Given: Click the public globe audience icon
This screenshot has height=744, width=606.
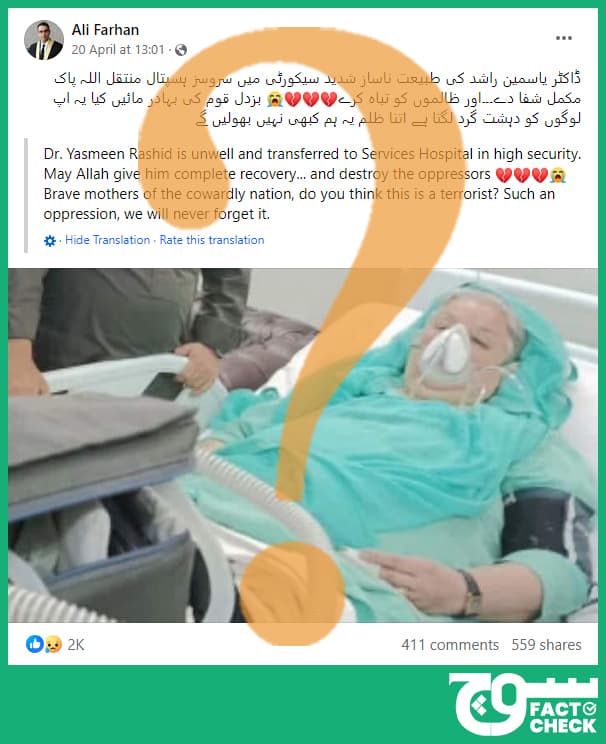Looking at the screenshot, I should [181, 50].
